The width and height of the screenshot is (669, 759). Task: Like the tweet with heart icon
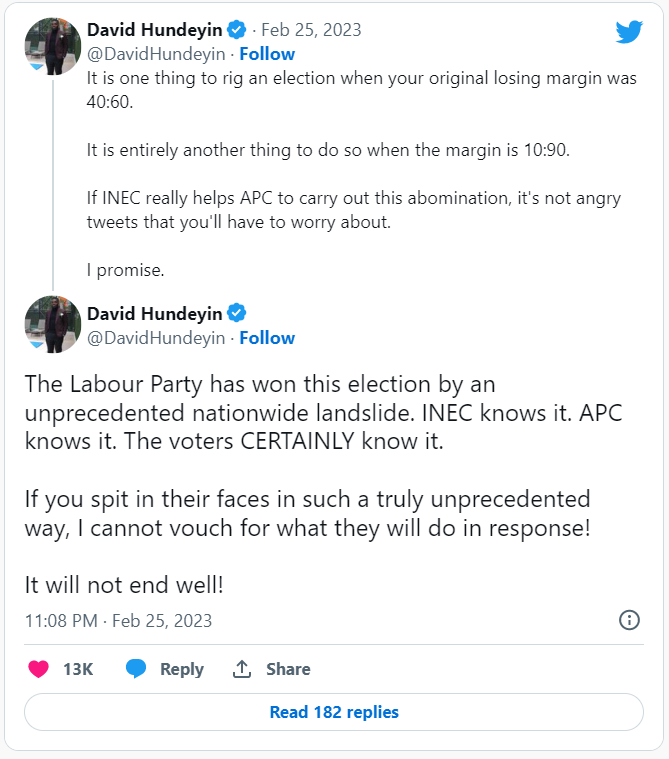(38, 669)
